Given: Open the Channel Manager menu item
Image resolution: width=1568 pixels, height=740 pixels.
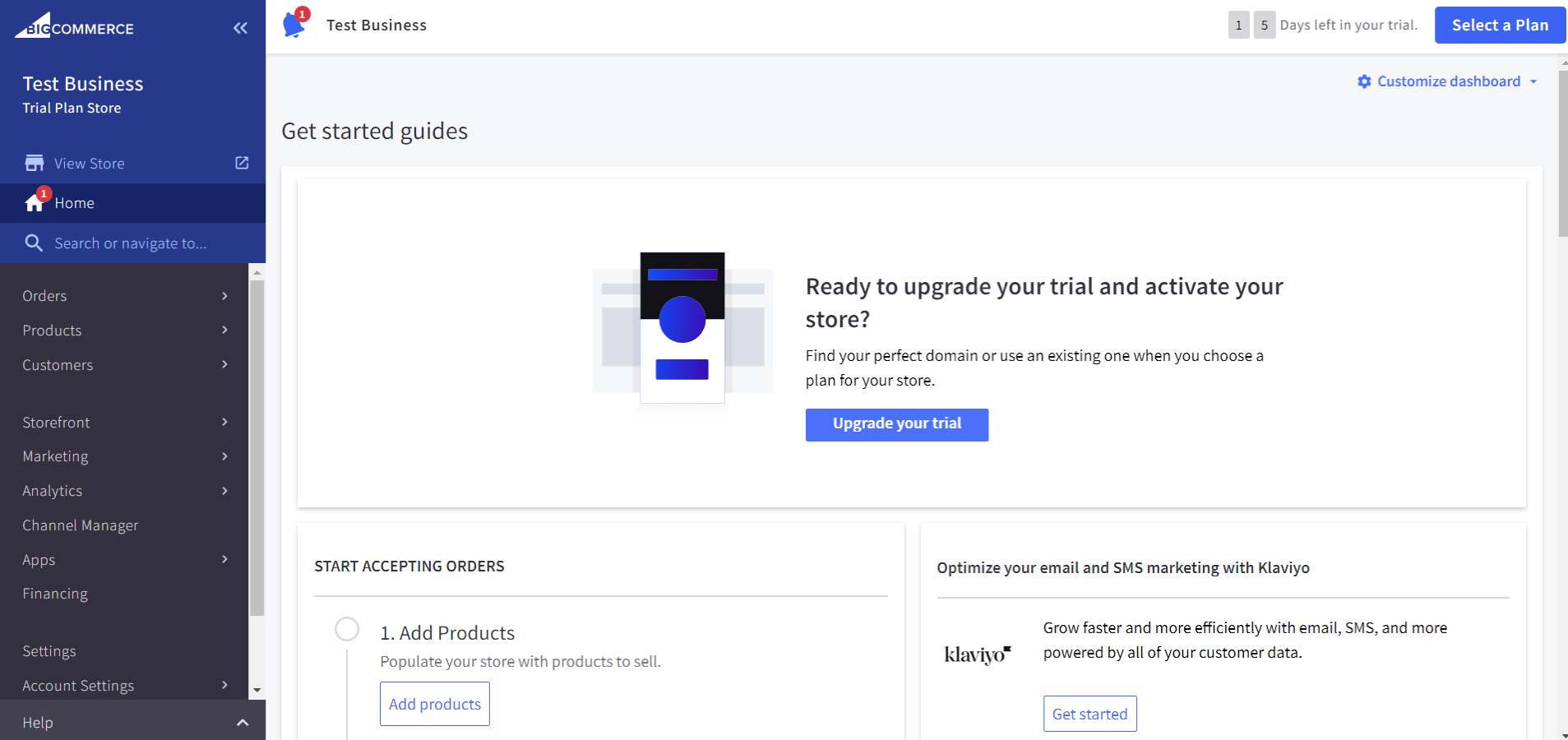Looking at the screenshot, I should (81, 525).
